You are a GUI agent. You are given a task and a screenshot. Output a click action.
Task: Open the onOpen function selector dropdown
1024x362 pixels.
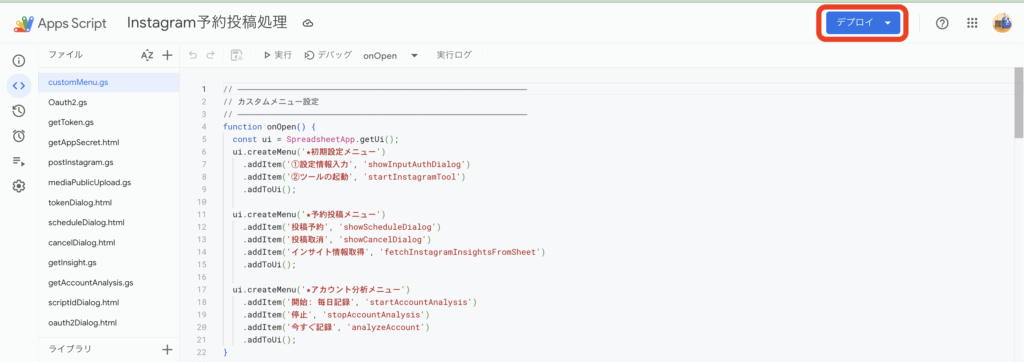[x=390, y=56]
